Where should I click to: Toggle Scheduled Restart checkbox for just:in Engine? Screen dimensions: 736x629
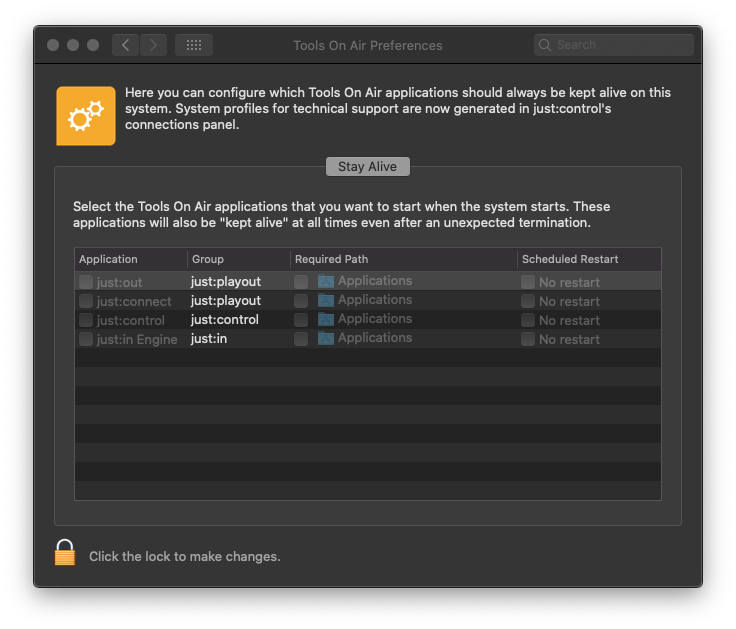pos(528,338)
